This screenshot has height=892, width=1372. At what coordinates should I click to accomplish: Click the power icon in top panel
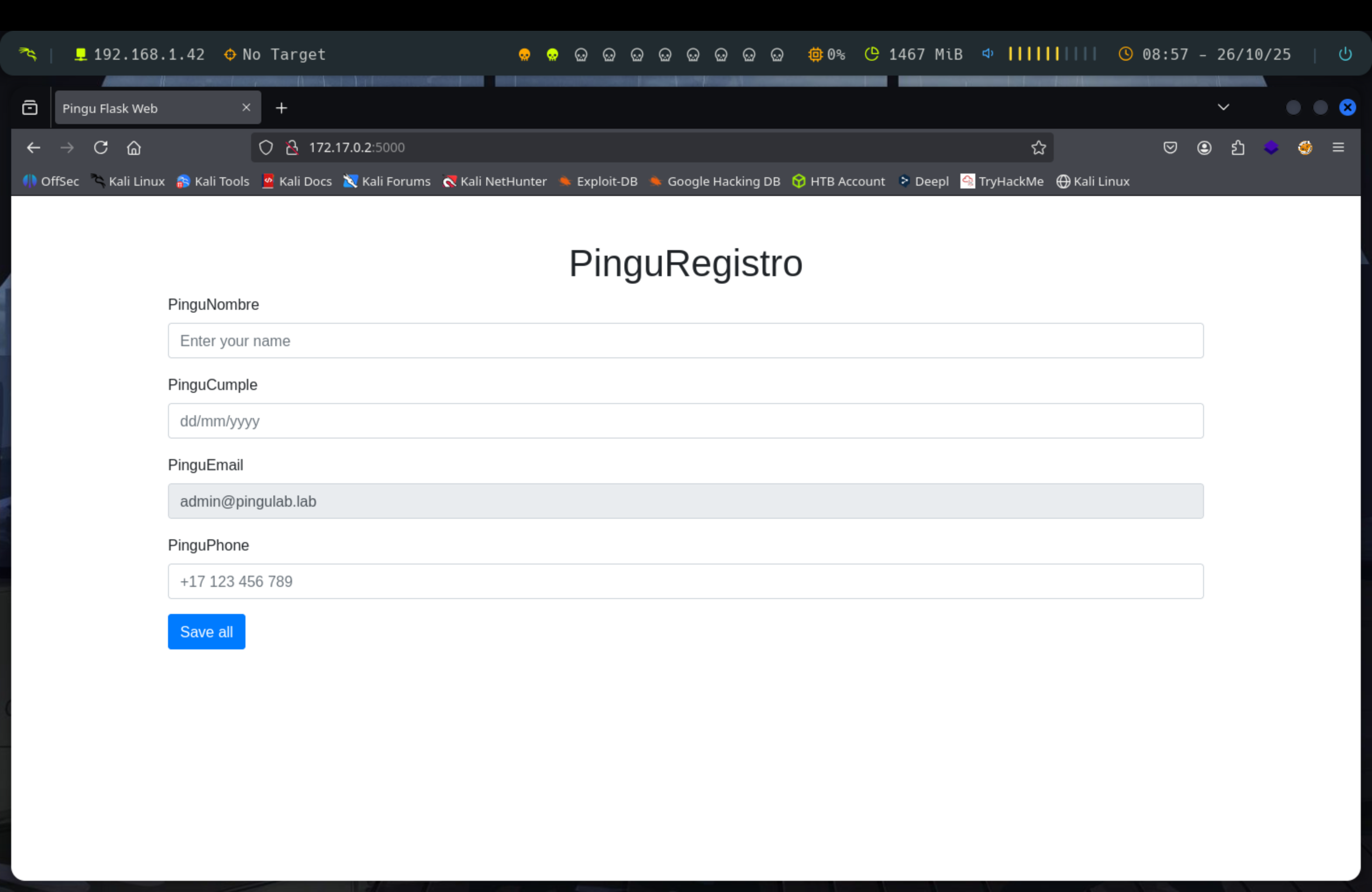click(x=1344, y=54)
